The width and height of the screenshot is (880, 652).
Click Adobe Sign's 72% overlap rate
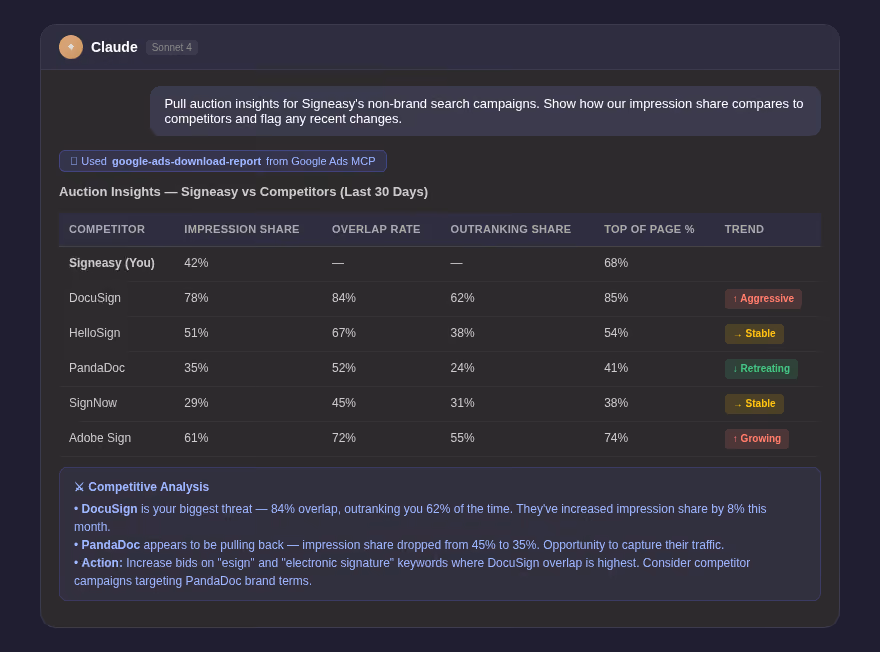point(343,438)
